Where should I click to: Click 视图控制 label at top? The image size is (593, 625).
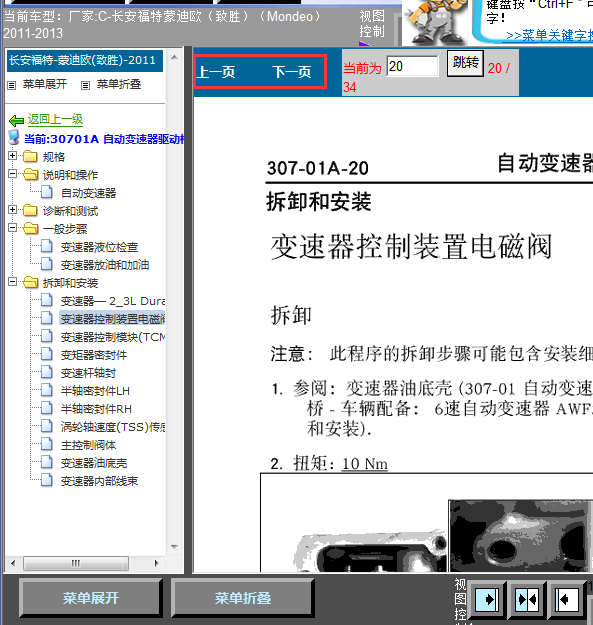click(372, 24)
